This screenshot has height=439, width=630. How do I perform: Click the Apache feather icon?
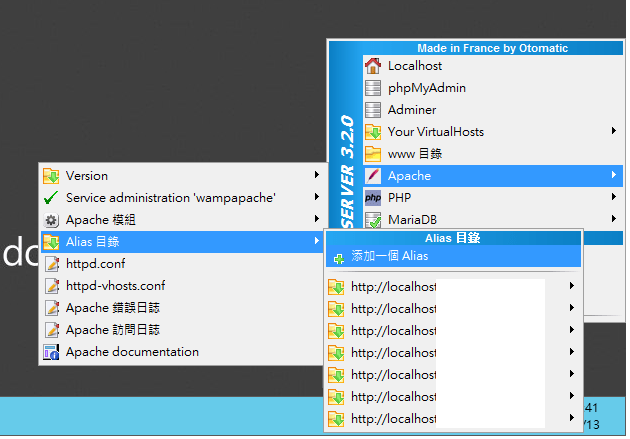pos(373,176)
